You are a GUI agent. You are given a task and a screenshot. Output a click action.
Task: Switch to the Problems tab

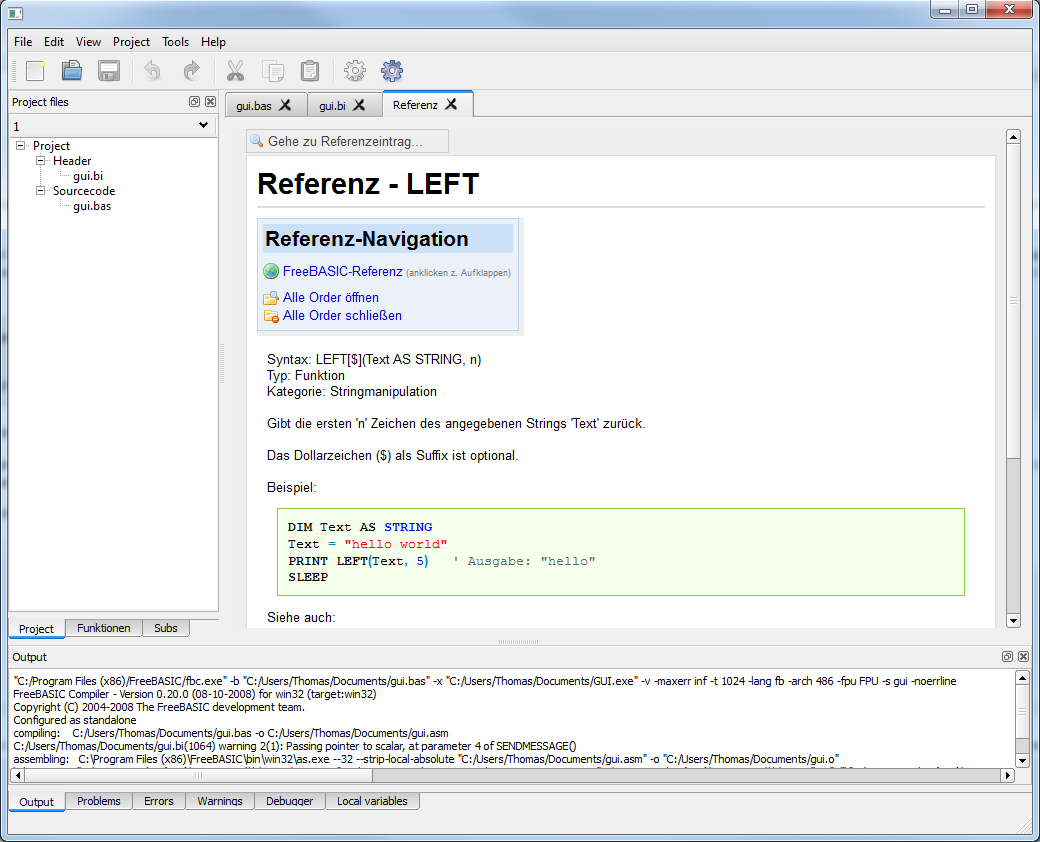tap(99, 801)
